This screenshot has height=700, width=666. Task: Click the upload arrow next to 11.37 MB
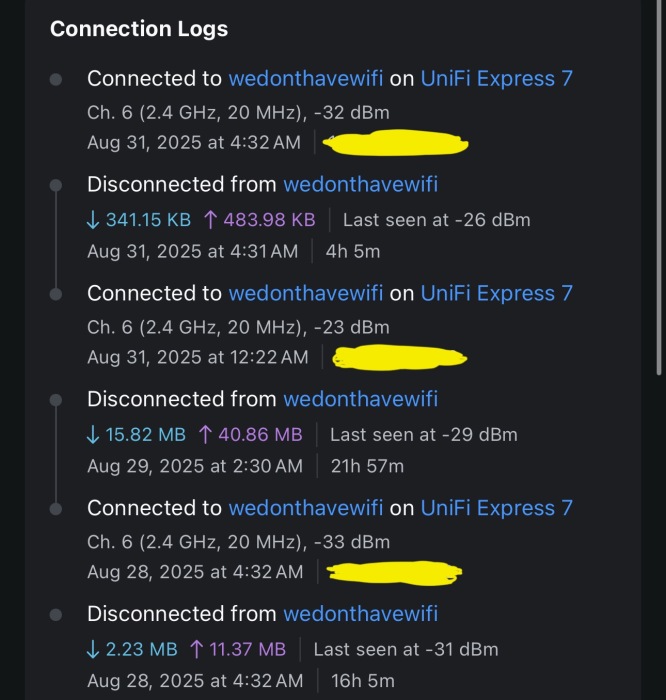point(197,650)
